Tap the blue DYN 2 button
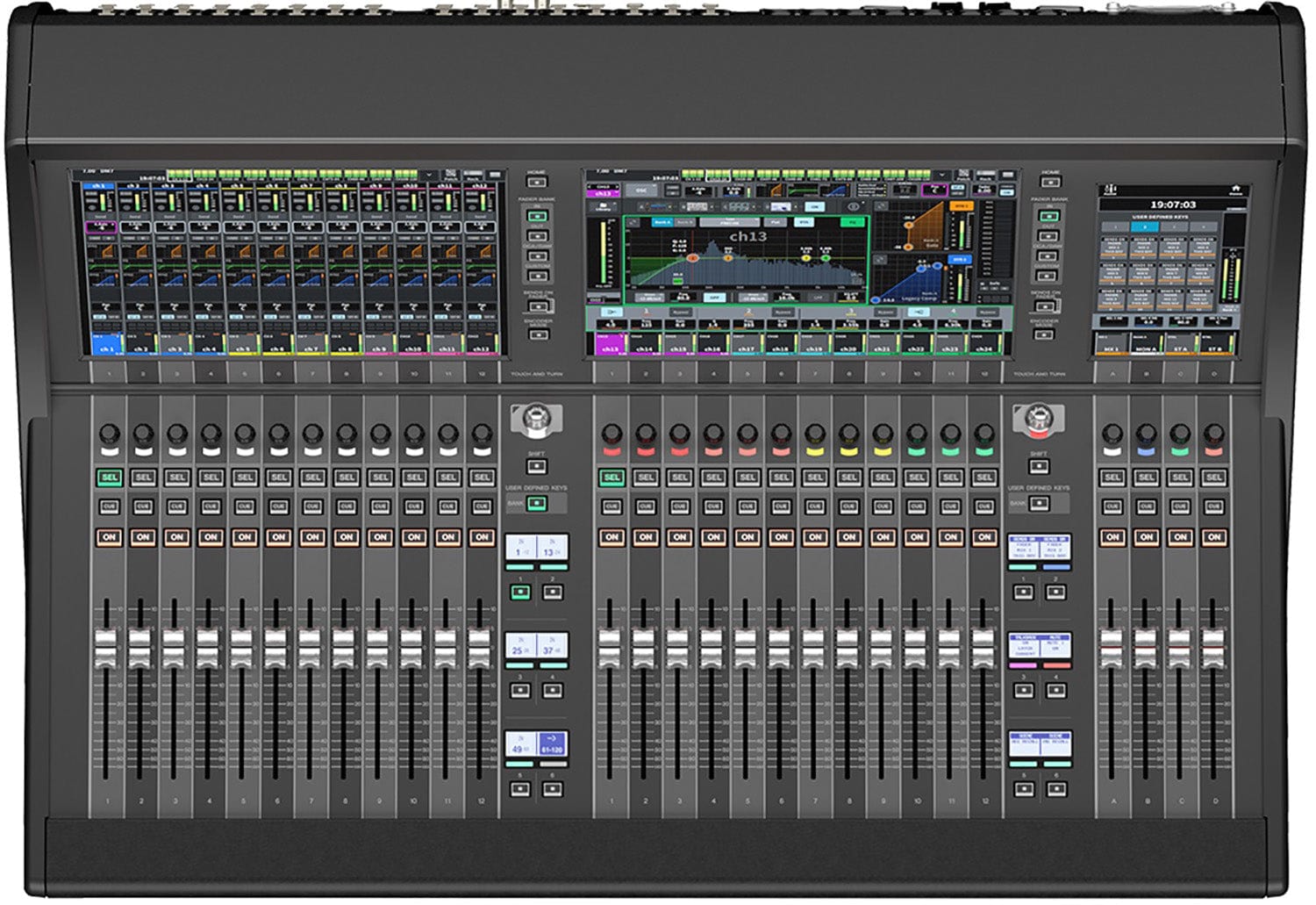Screen dimensions: 1316x905 coord(959,259)
